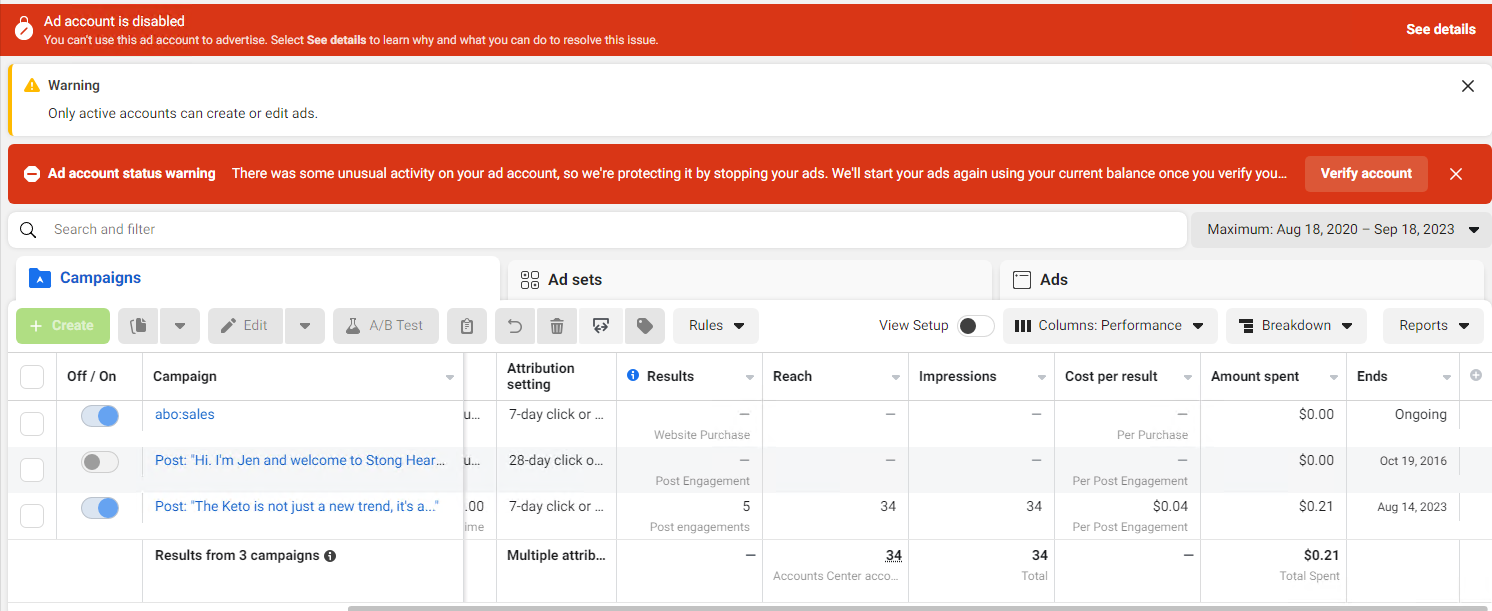Viewport: 1492px width, 611px height.
Task: Toggle off the Keto post campaign
Action: (x=100, y=507)
